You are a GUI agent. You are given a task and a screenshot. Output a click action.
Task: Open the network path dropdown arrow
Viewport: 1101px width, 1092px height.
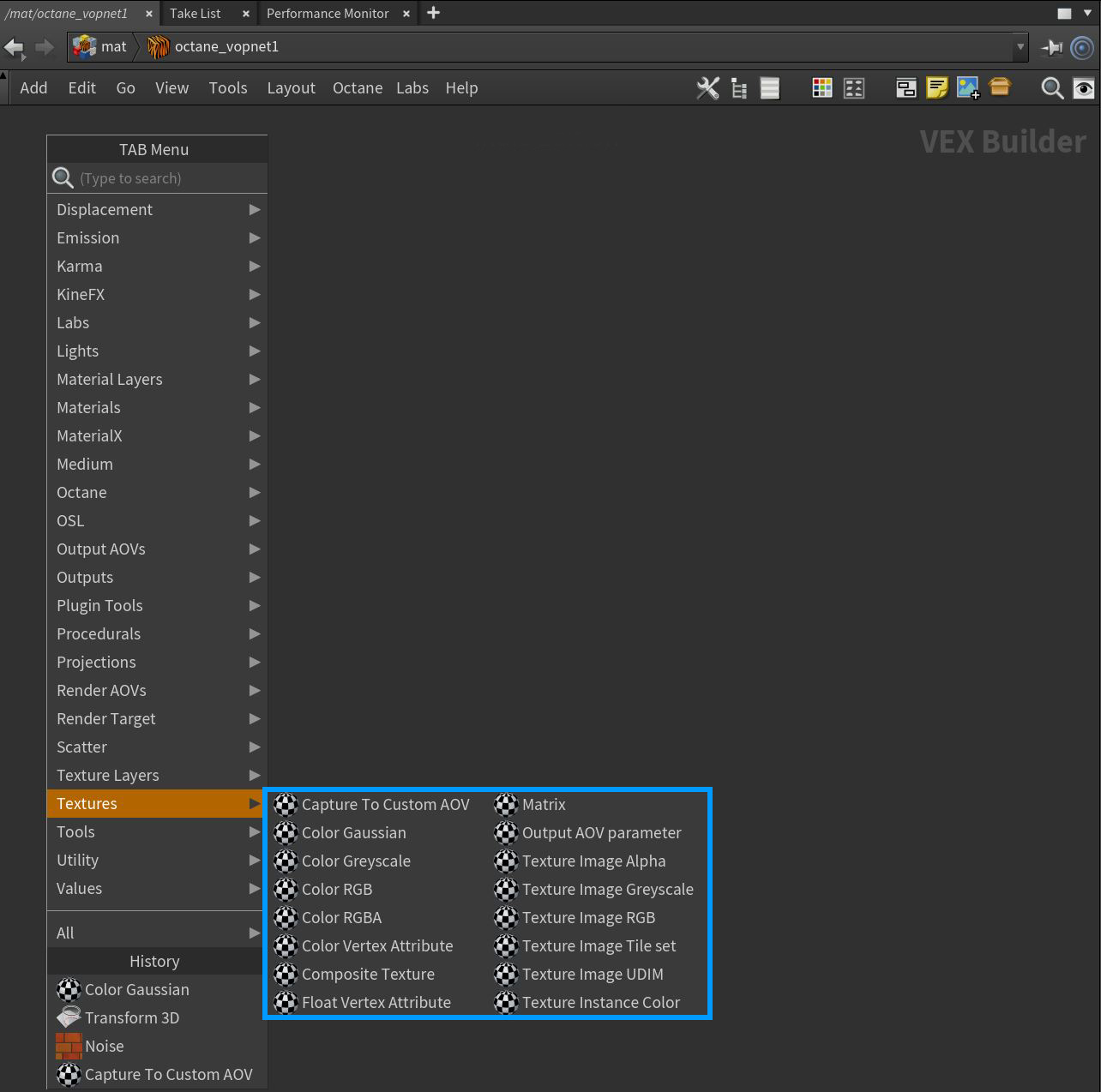click(1020, 48)
